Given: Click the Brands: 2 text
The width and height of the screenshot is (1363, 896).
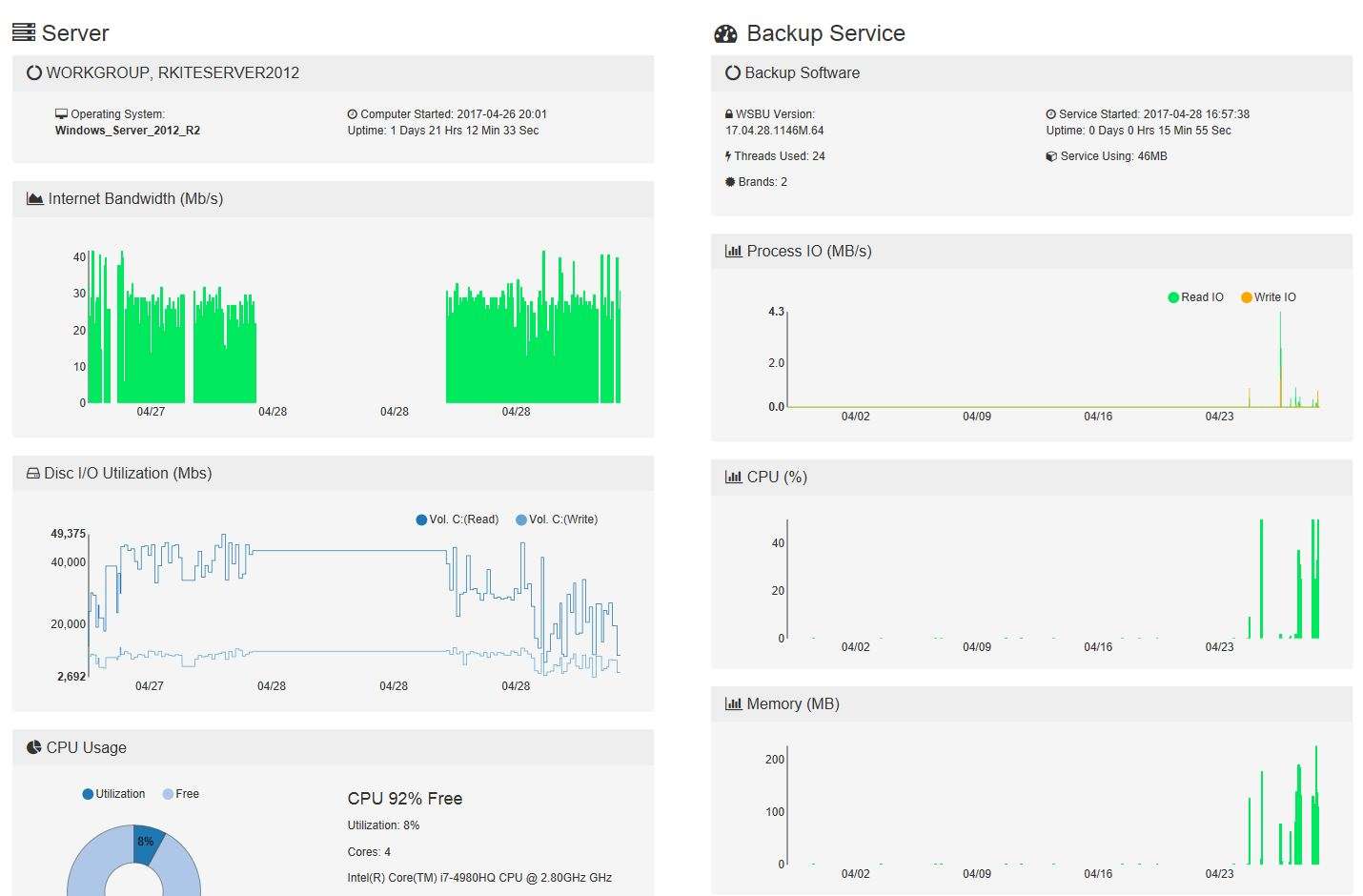Looking at the screenshot, I should [x=763, y=182].
